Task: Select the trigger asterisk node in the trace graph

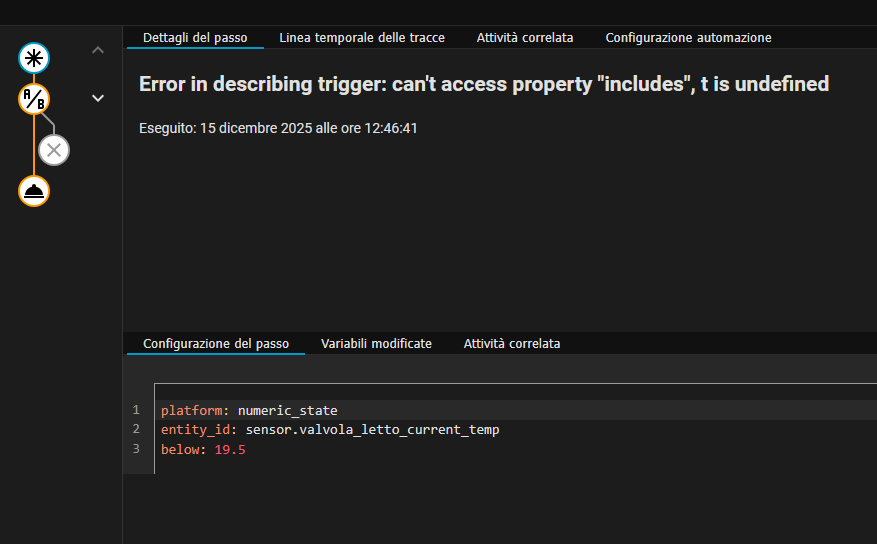Action: (x=34, y=58)
